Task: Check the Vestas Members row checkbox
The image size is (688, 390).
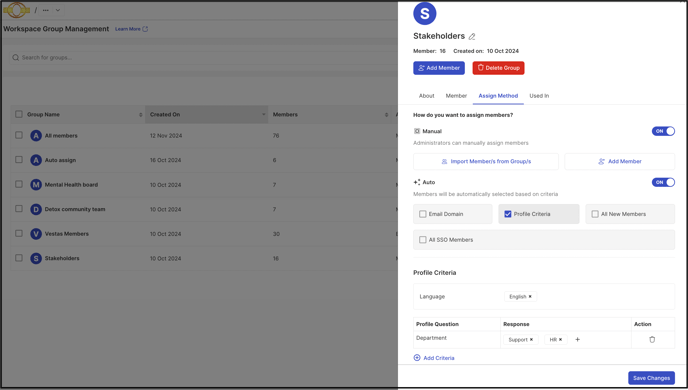Action: [19, 233]
